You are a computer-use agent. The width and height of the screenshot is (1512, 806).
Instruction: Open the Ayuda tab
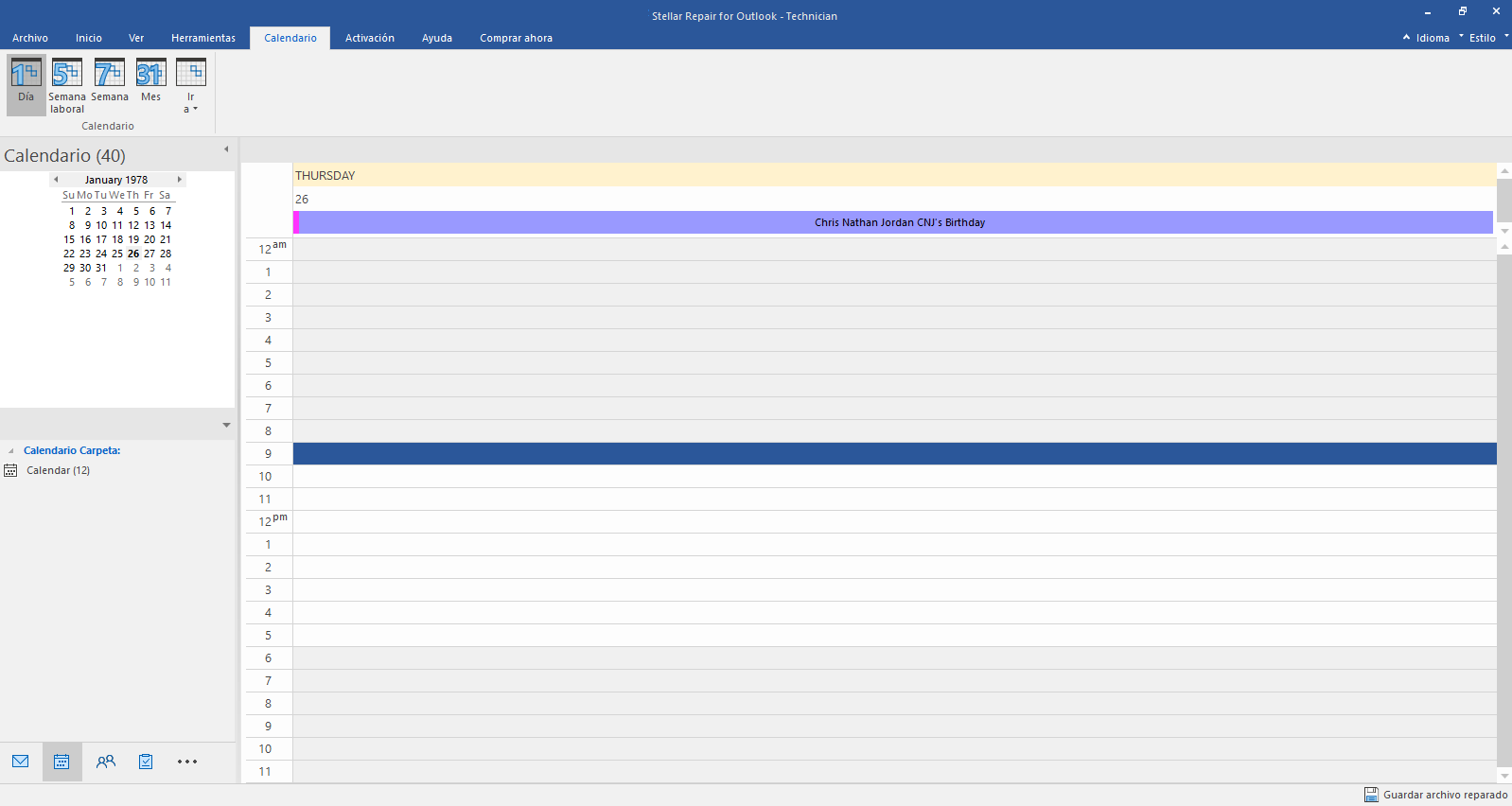437,38
